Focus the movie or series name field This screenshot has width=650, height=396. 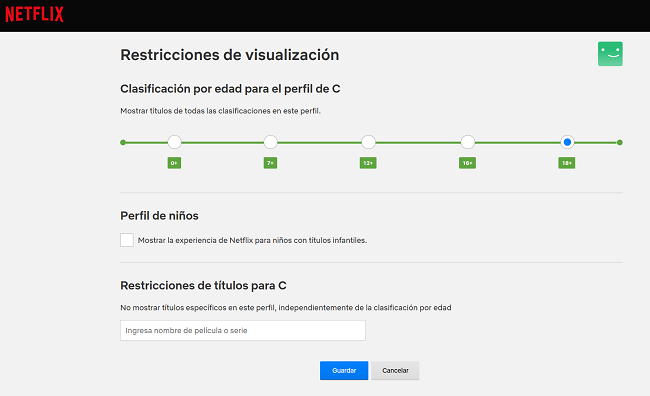[243, 330]
